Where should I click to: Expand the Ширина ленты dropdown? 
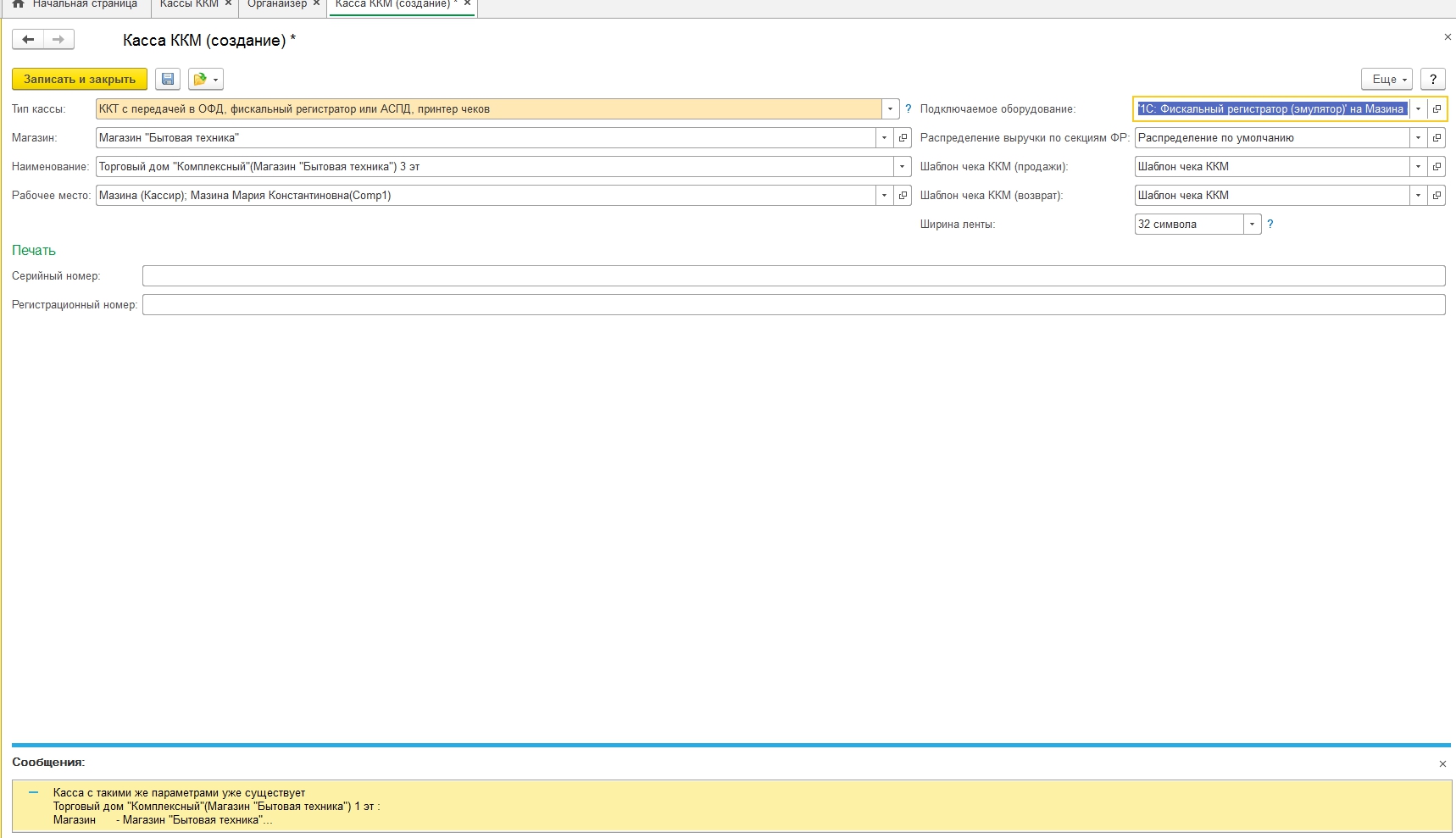coord(1252,224)
